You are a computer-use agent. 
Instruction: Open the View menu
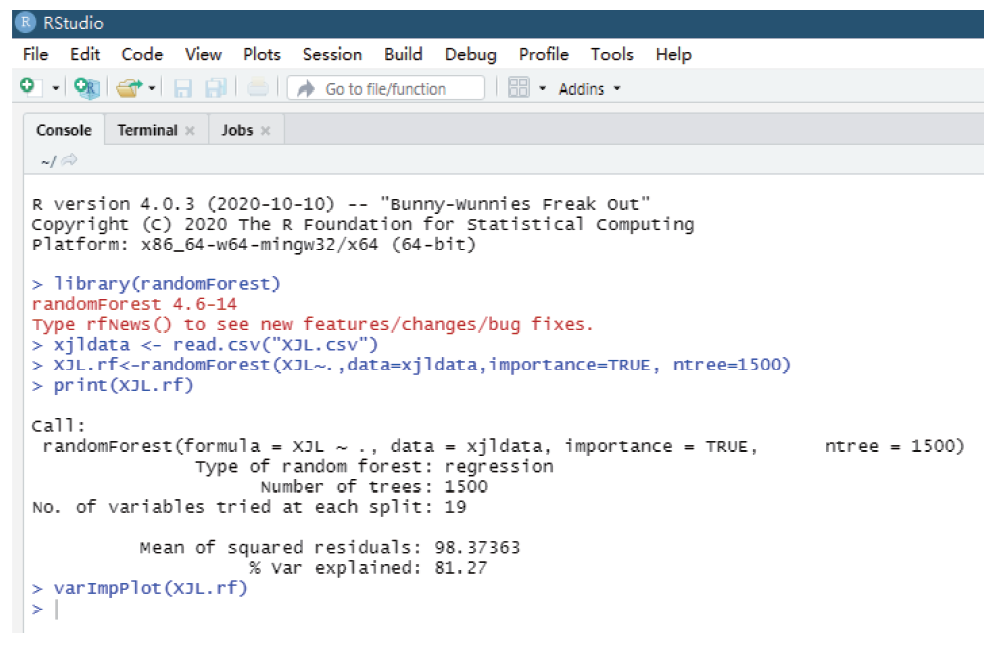(203, 55)
